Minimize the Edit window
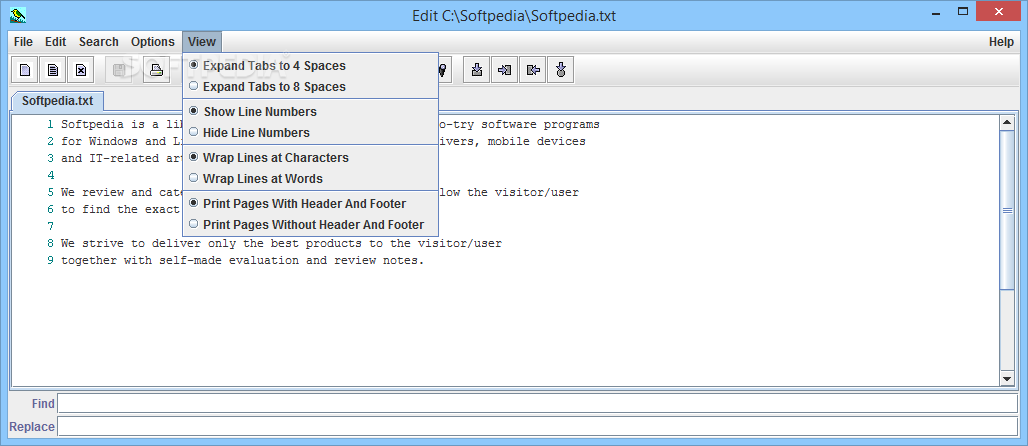This screenshot has width=1028, height=446. coord(935,13)
